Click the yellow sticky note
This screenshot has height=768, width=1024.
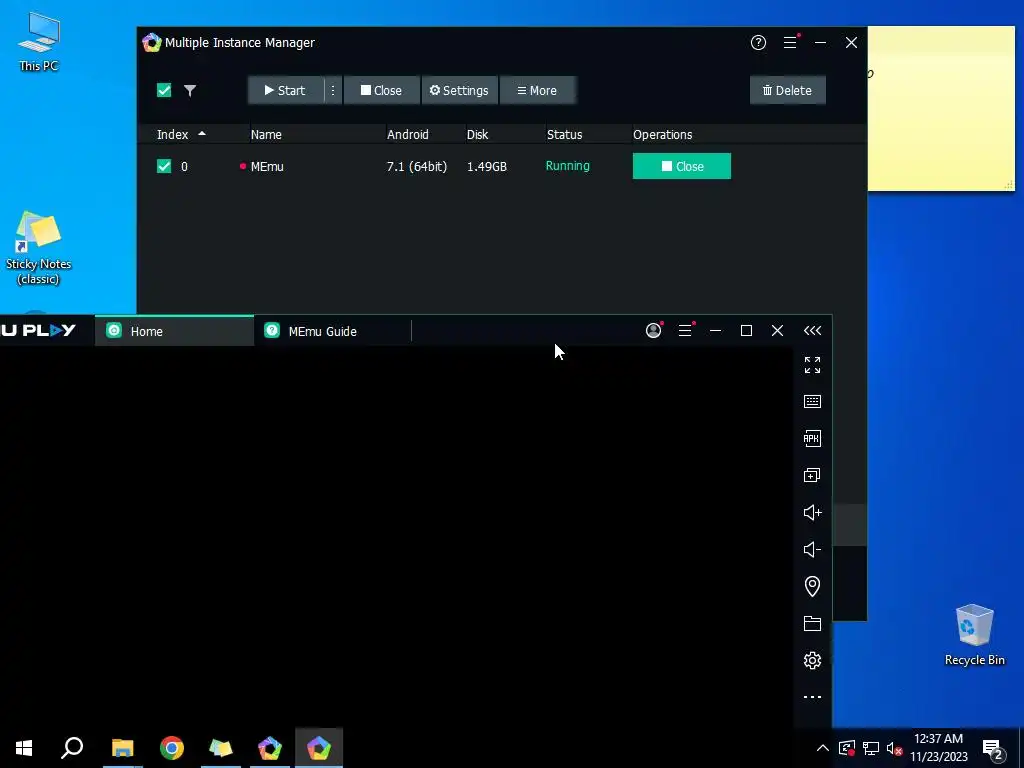(941, 108)
